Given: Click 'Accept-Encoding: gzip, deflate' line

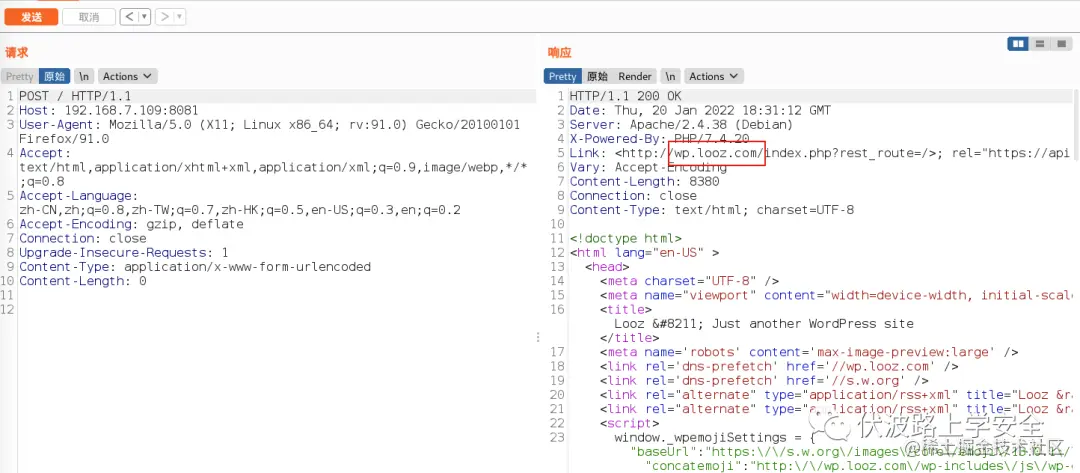Looking at the screenshot, I should tap(131, 224).
